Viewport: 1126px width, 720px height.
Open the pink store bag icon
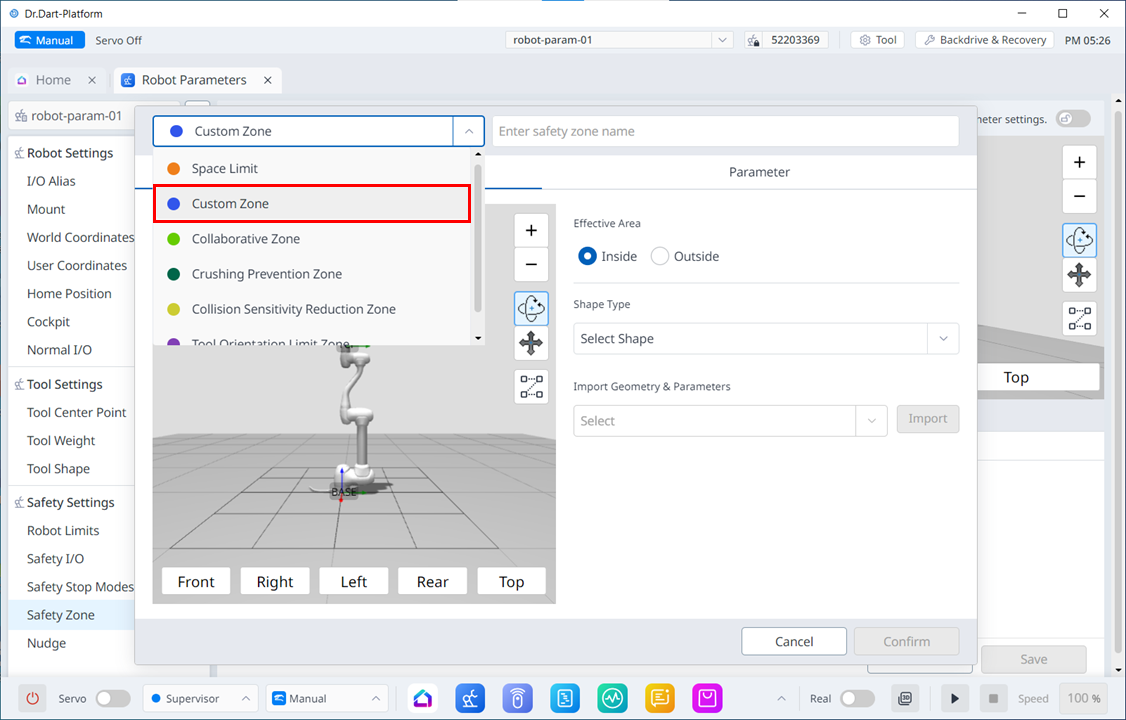coord(707,698)
